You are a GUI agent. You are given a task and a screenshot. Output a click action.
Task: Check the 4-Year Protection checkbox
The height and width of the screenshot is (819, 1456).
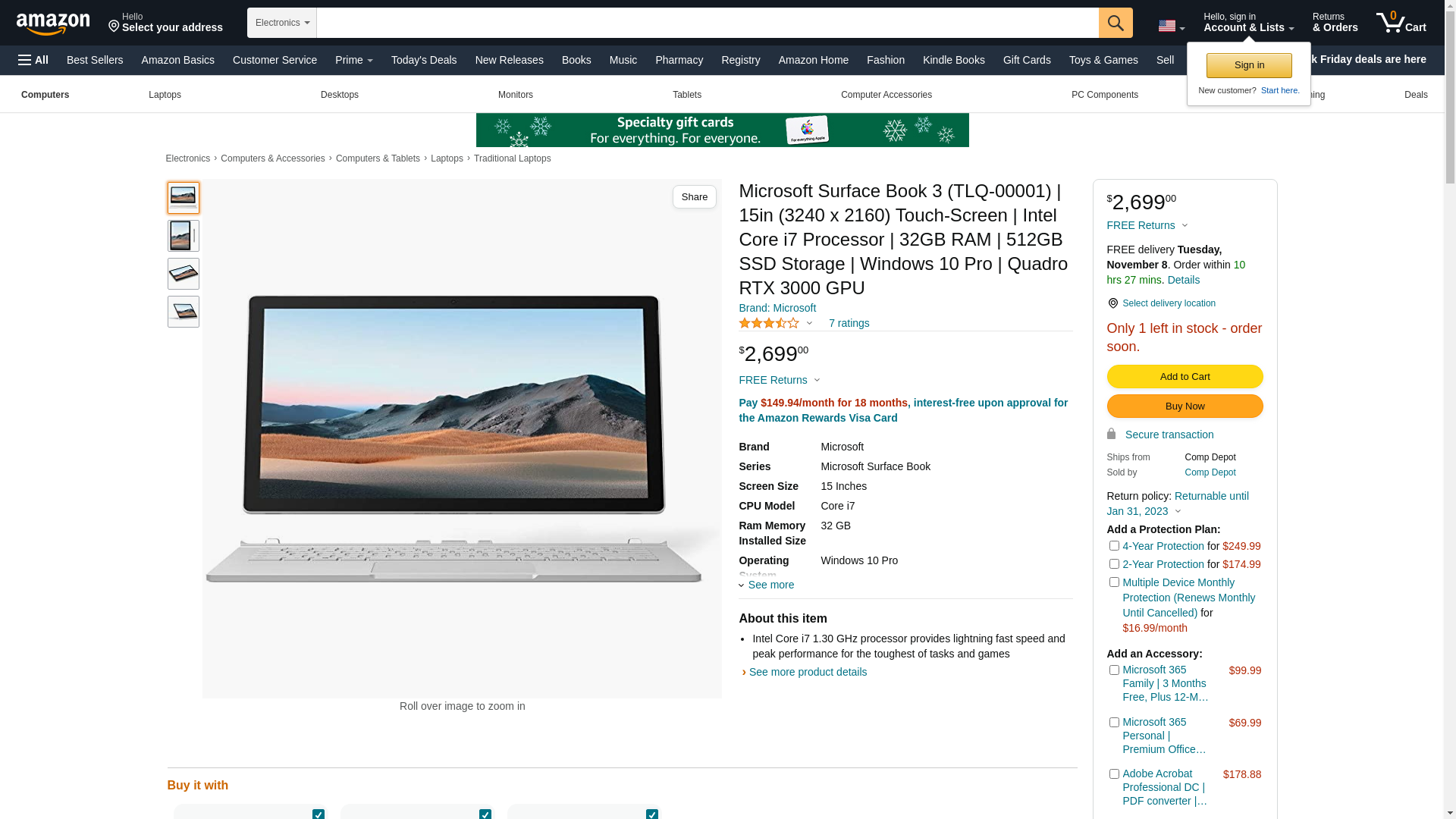(1114, 546)
